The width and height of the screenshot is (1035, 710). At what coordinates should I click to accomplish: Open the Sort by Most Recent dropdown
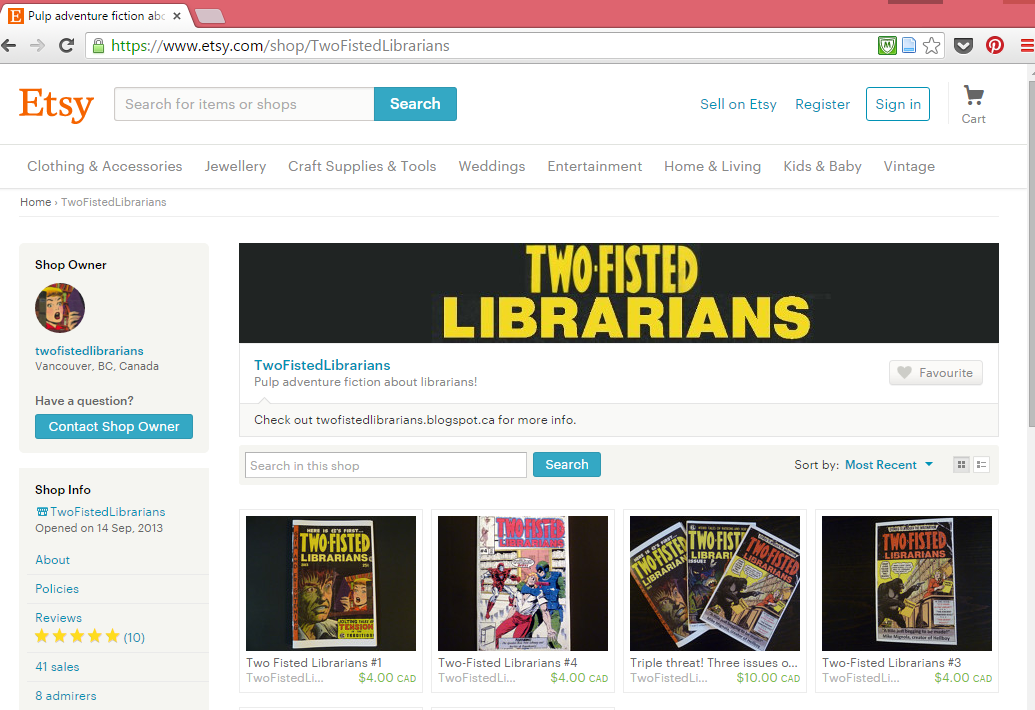click(x=889, y=465)
